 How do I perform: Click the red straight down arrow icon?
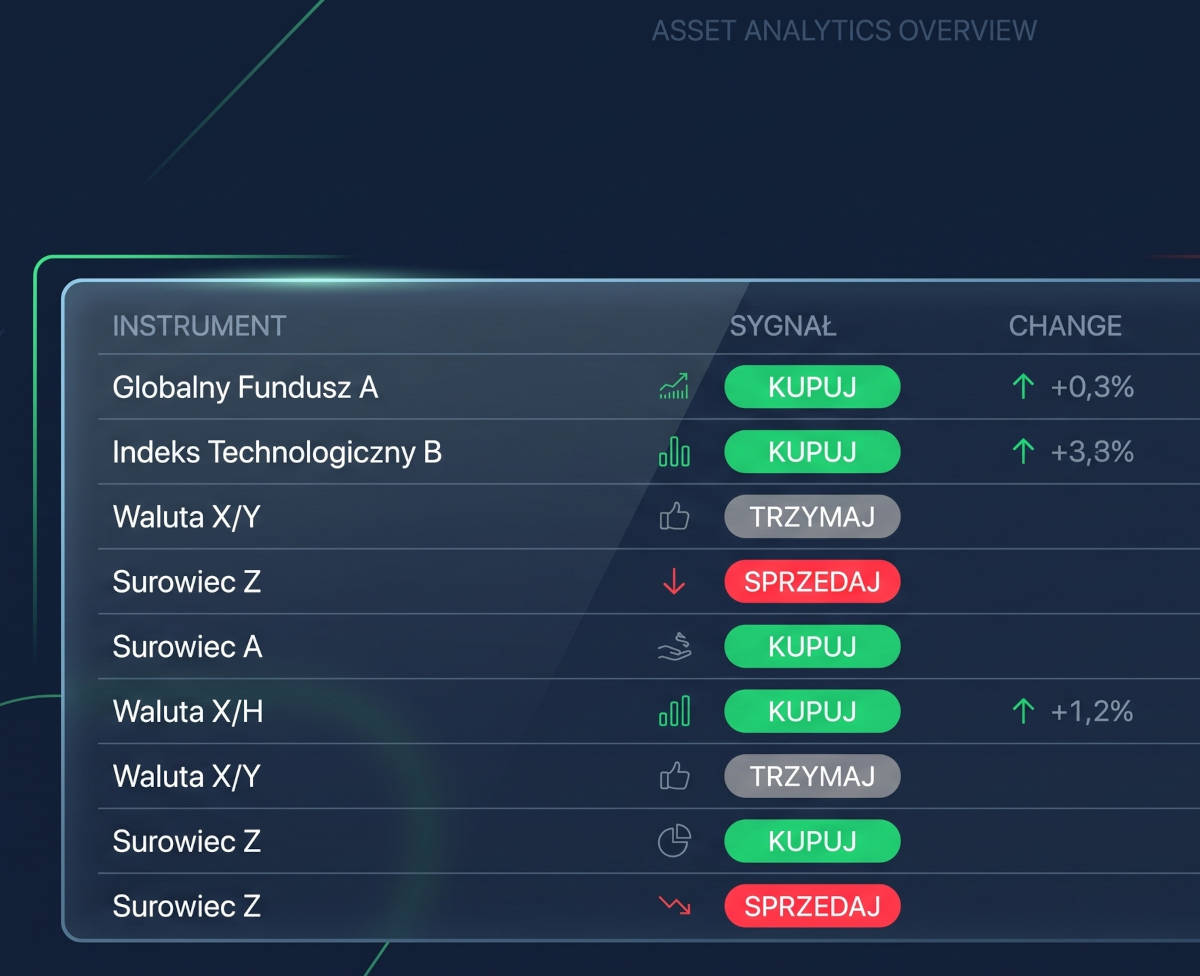point(674,582)
